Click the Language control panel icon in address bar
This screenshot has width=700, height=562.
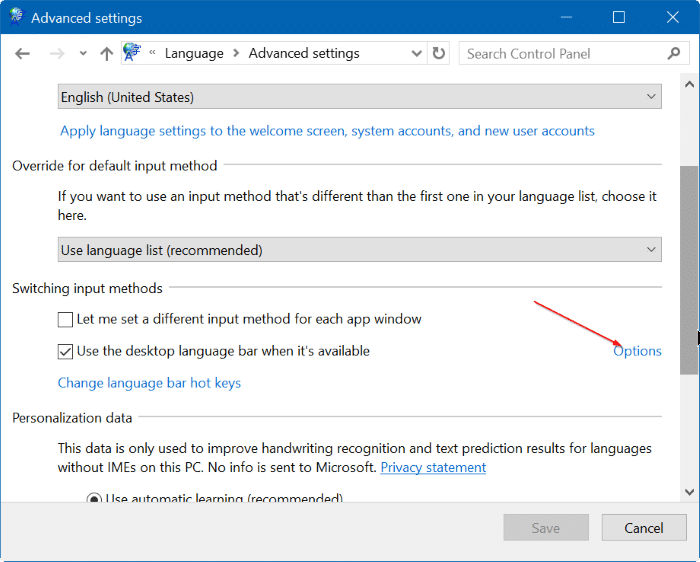(132, 53)
